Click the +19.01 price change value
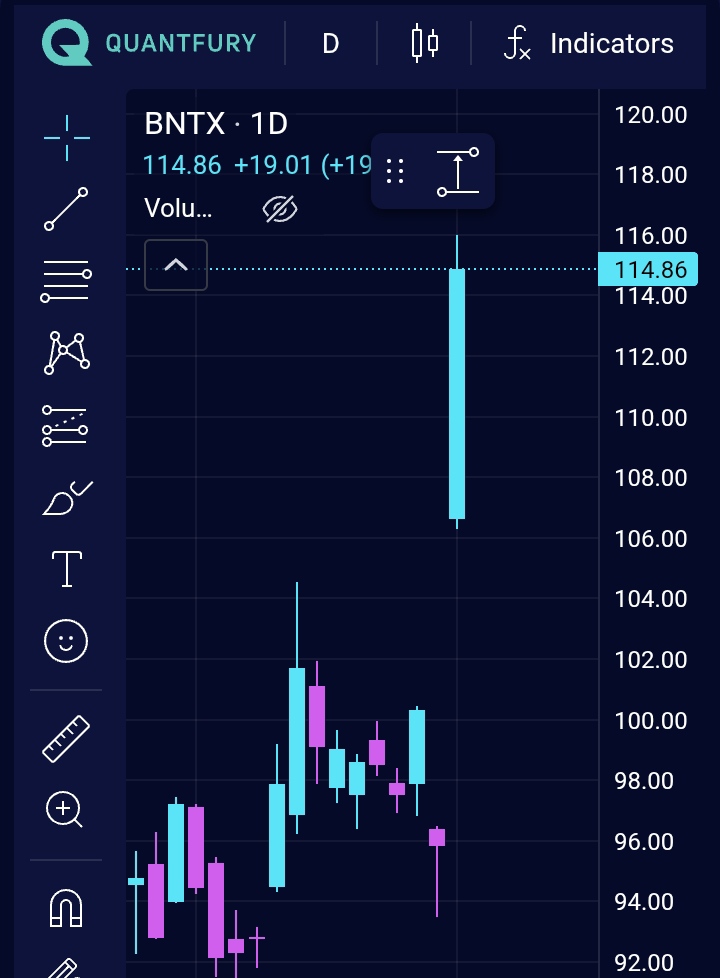This screenshot has width=720, height=978. pyautogui.click(x=273, y=165)
